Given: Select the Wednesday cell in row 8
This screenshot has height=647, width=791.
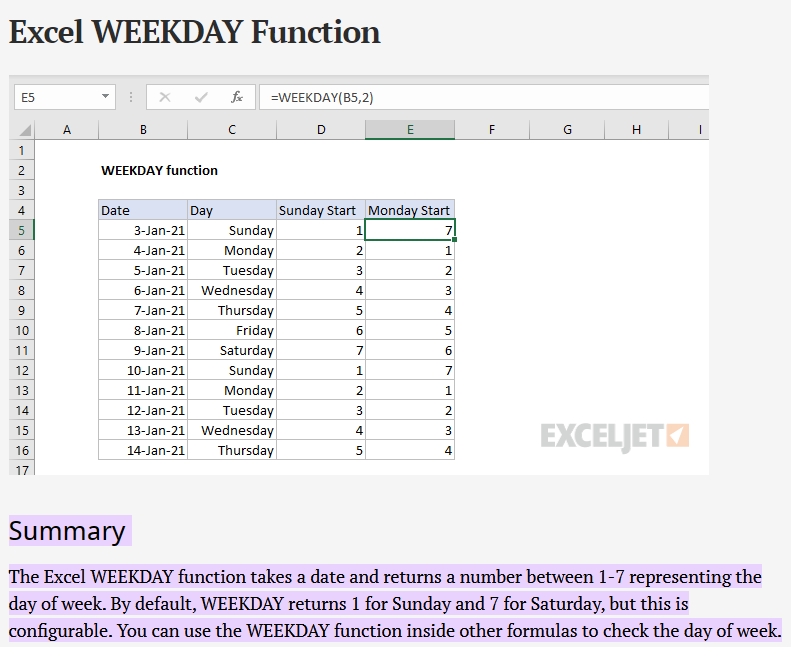Looking at the screenshot, I should (x=232, y=290).
